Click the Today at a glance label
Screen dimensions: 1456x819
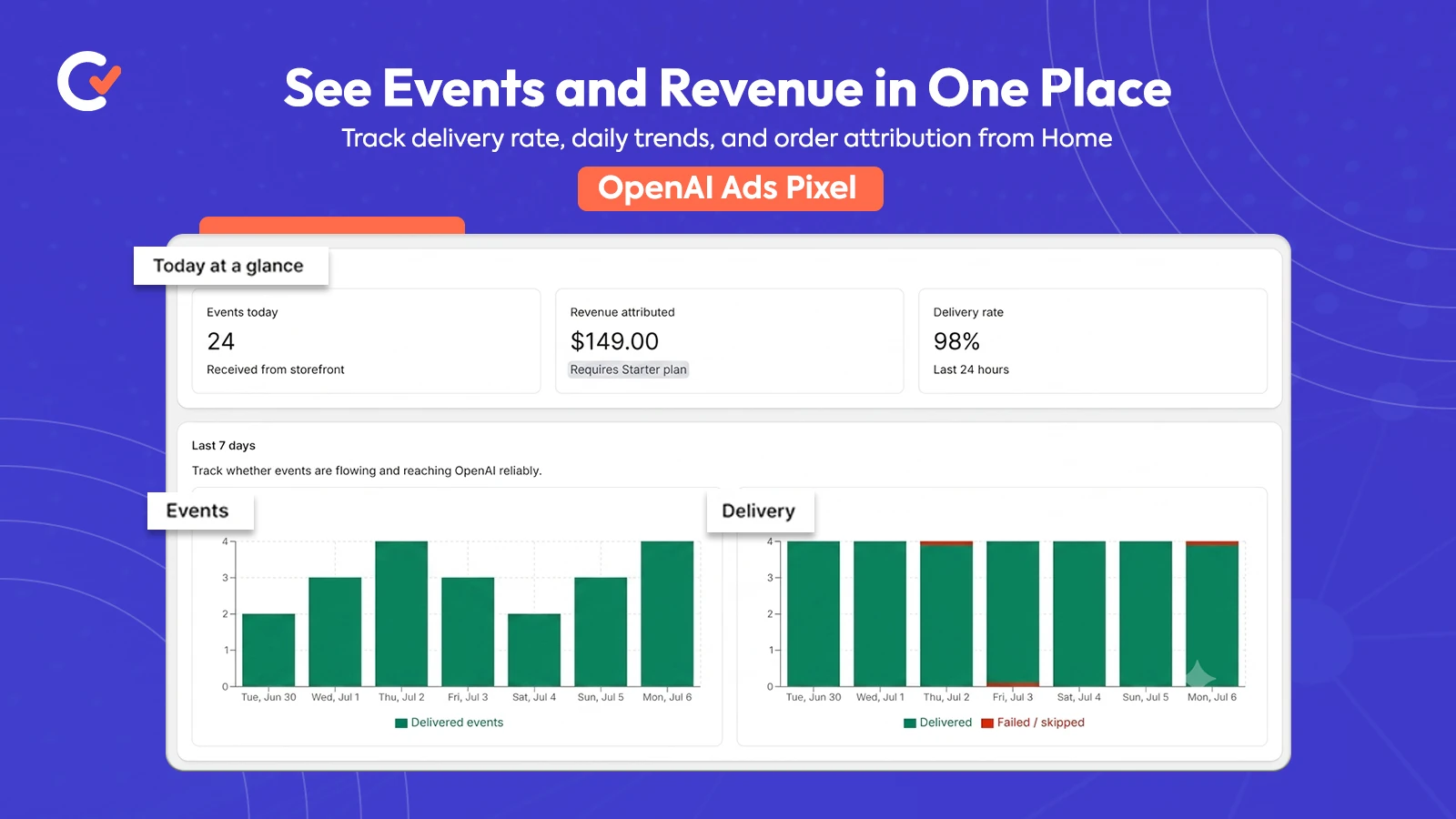pyautogui.click(x=230, y=266)
